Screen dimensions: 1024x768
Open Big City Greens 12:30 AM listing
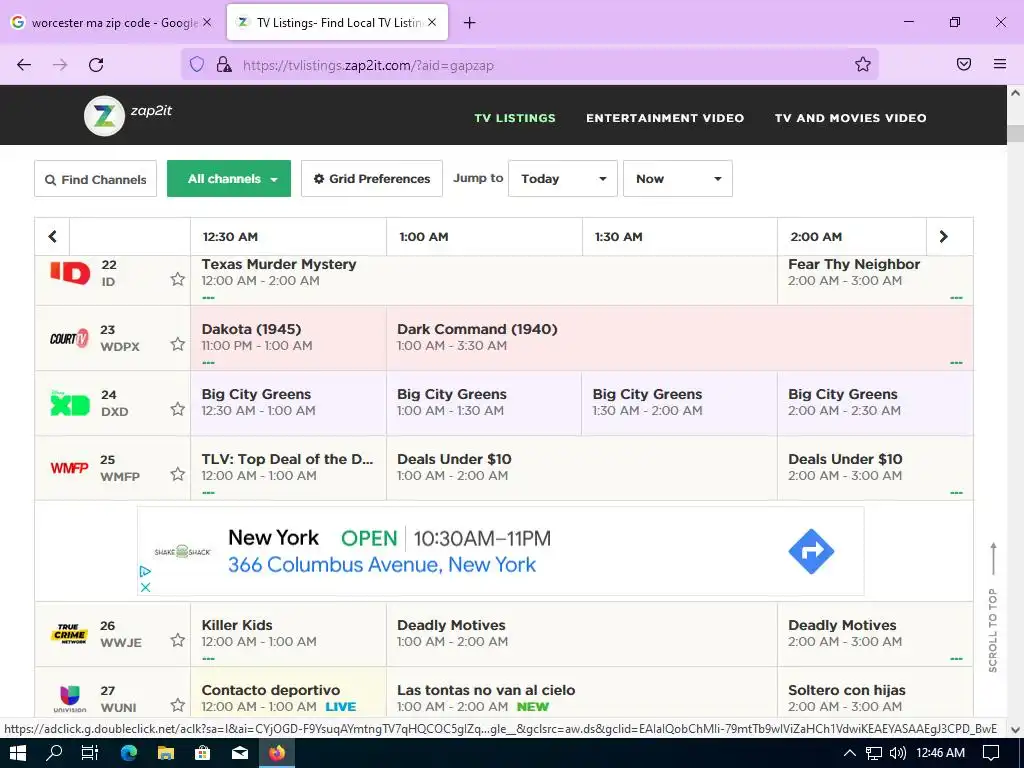pos(289,403)
